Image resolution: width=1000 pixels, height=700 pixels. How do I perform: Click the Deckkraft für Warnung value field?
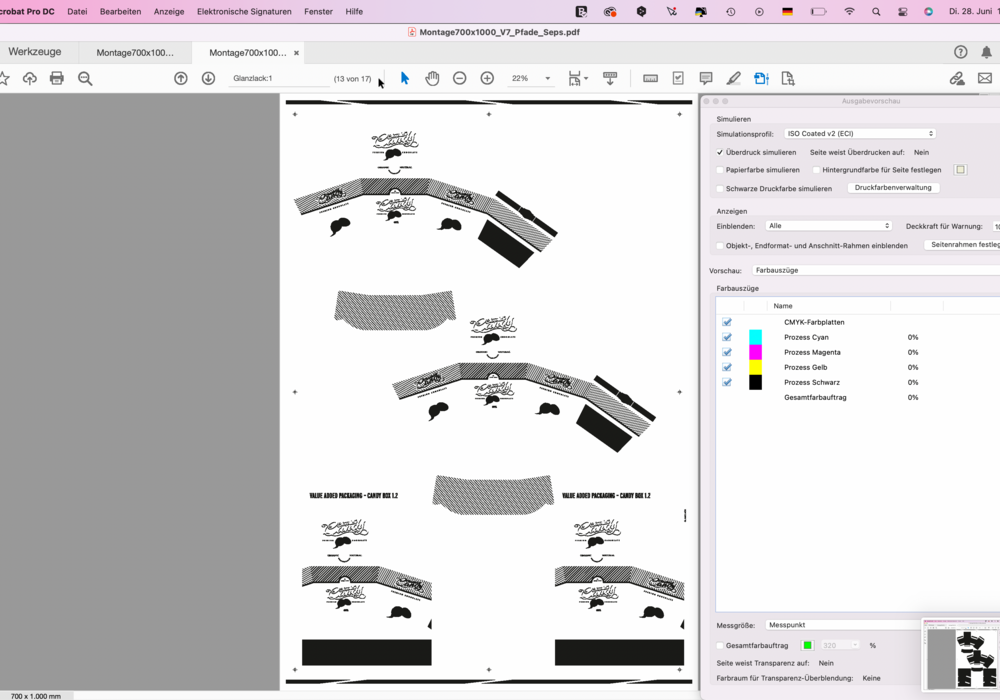tap(996, 226)
